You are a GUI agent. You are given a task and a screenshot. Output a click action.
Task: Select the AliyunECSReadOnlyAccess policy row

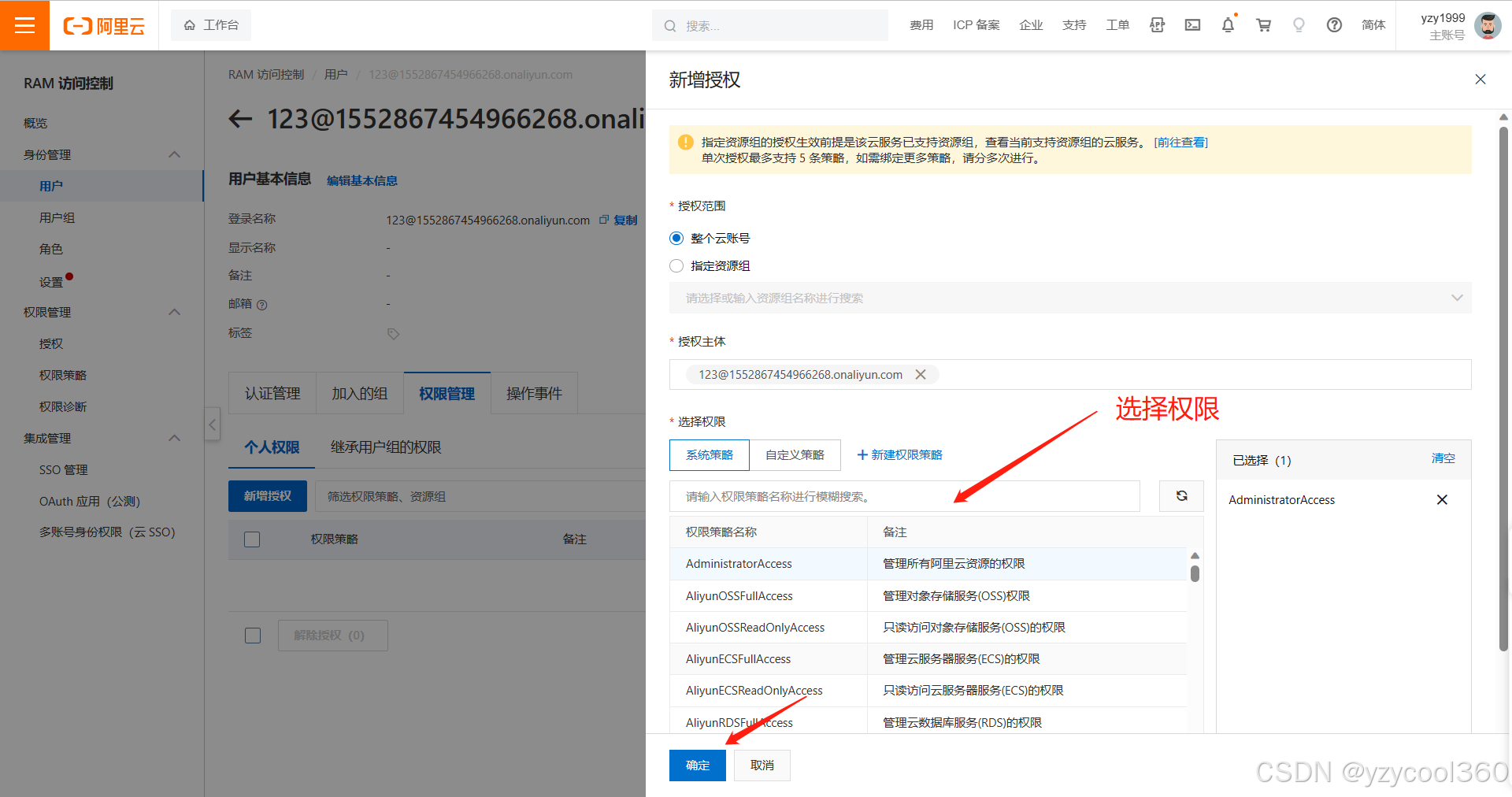point(928,691)
